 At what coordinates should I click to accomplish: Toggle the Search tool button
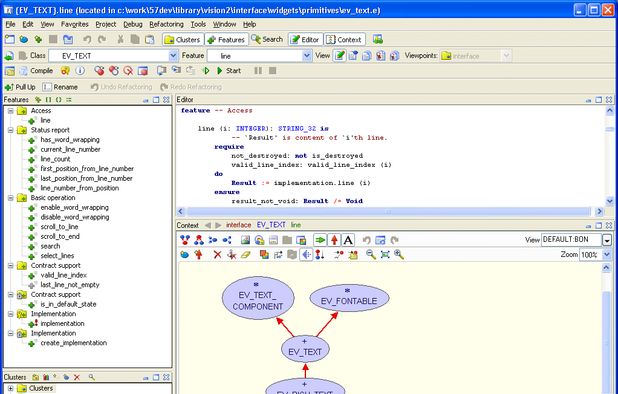point(267,40)
